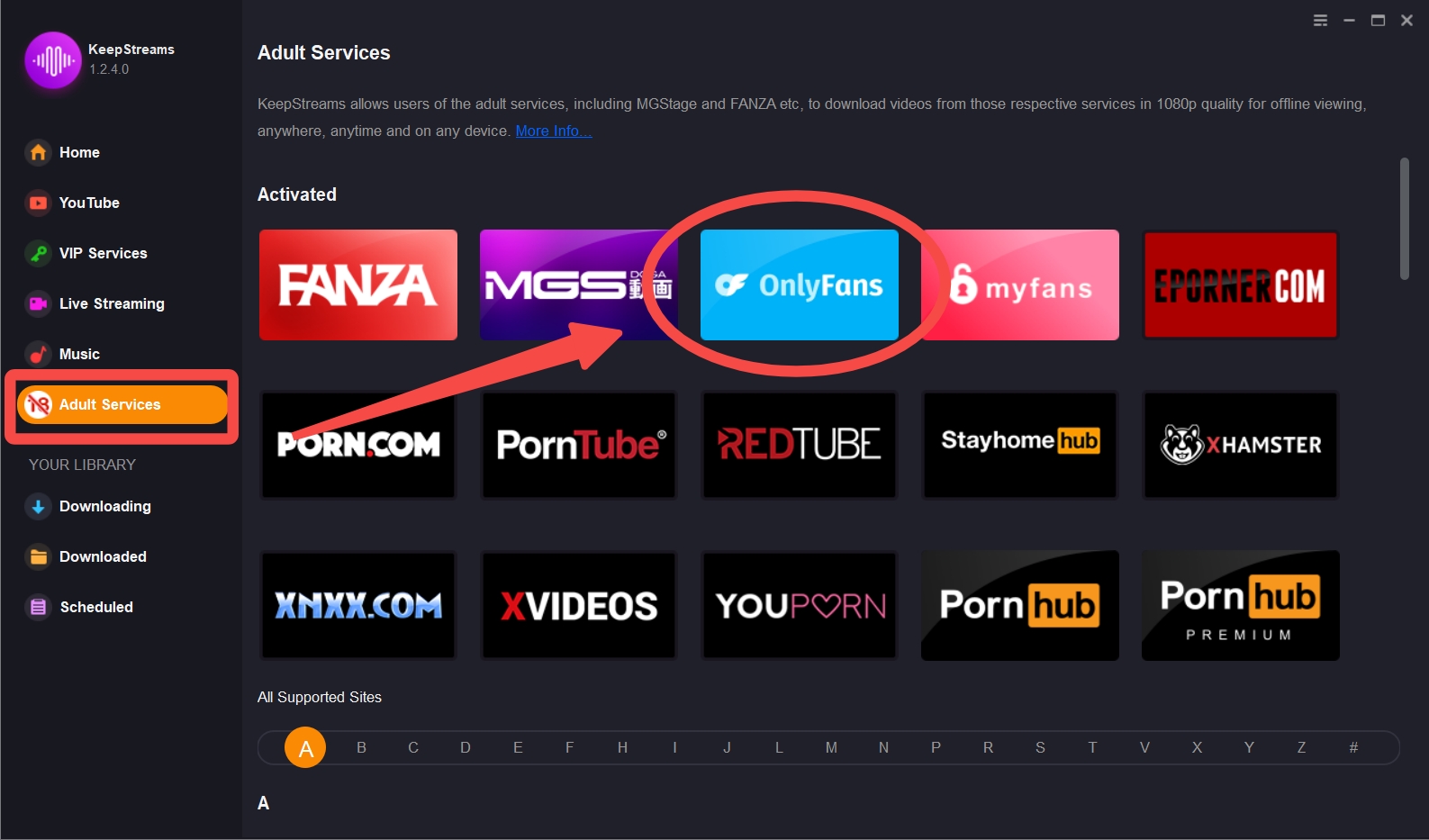
Task: Open the EPORNER.COM tile
Action: coord(1241,285)
